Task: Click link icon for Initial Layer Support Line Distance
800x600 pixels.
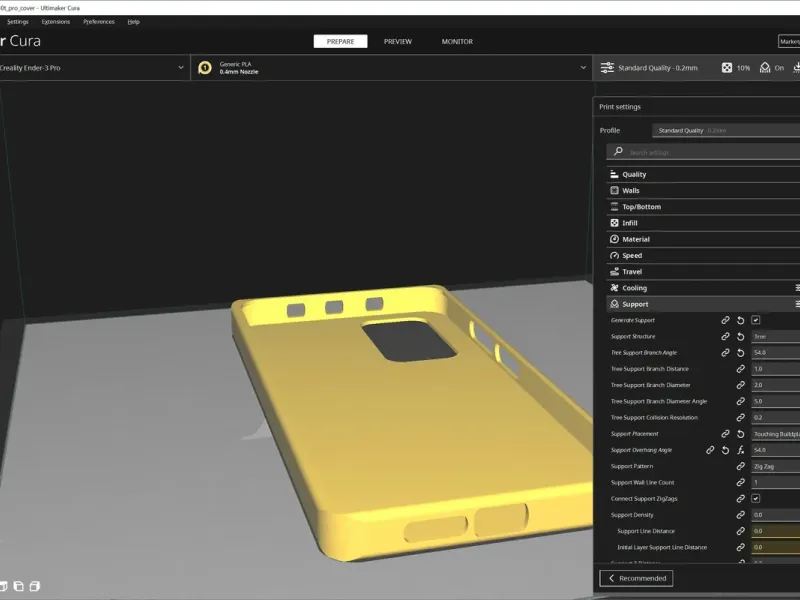Action: 740,547
